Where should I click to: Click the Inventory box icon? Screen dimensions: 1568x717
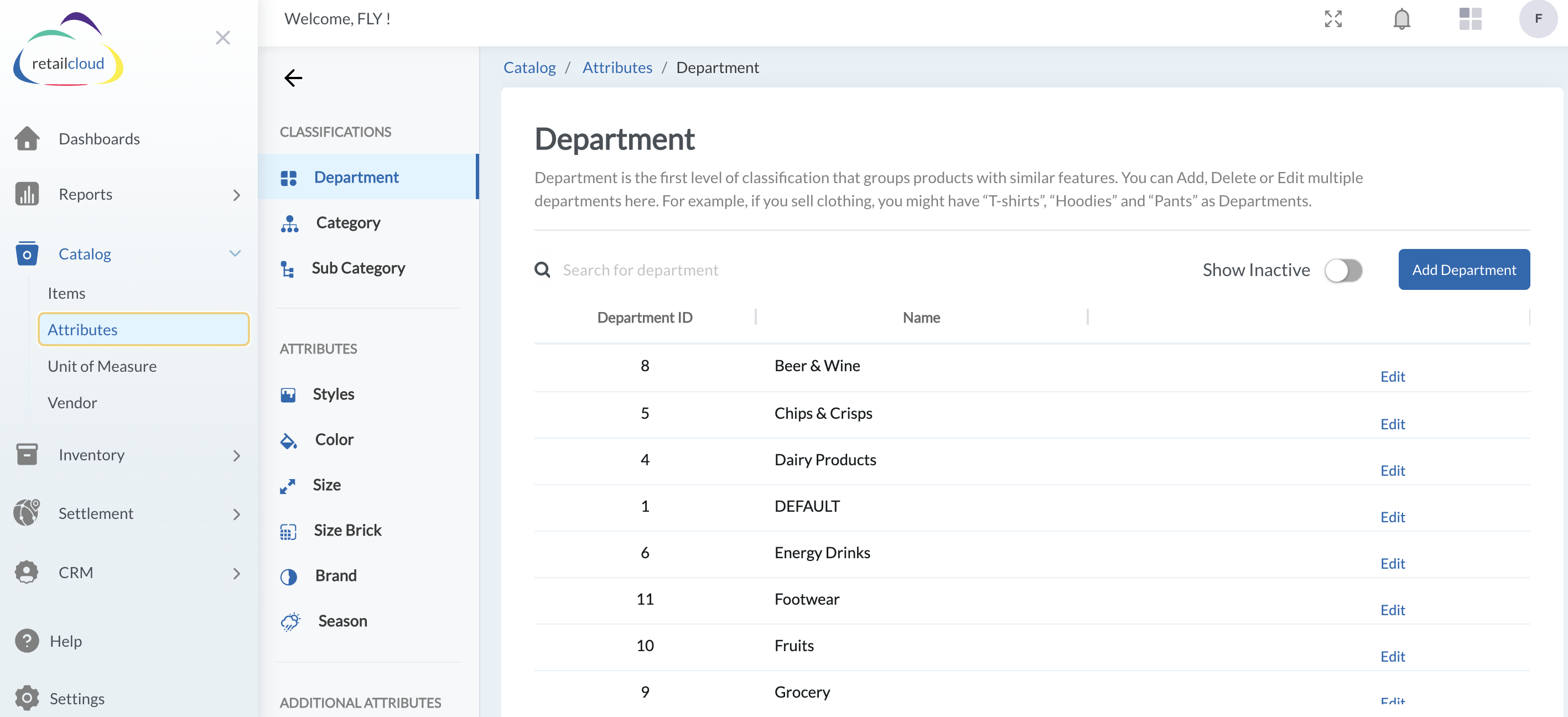point(27,454)
